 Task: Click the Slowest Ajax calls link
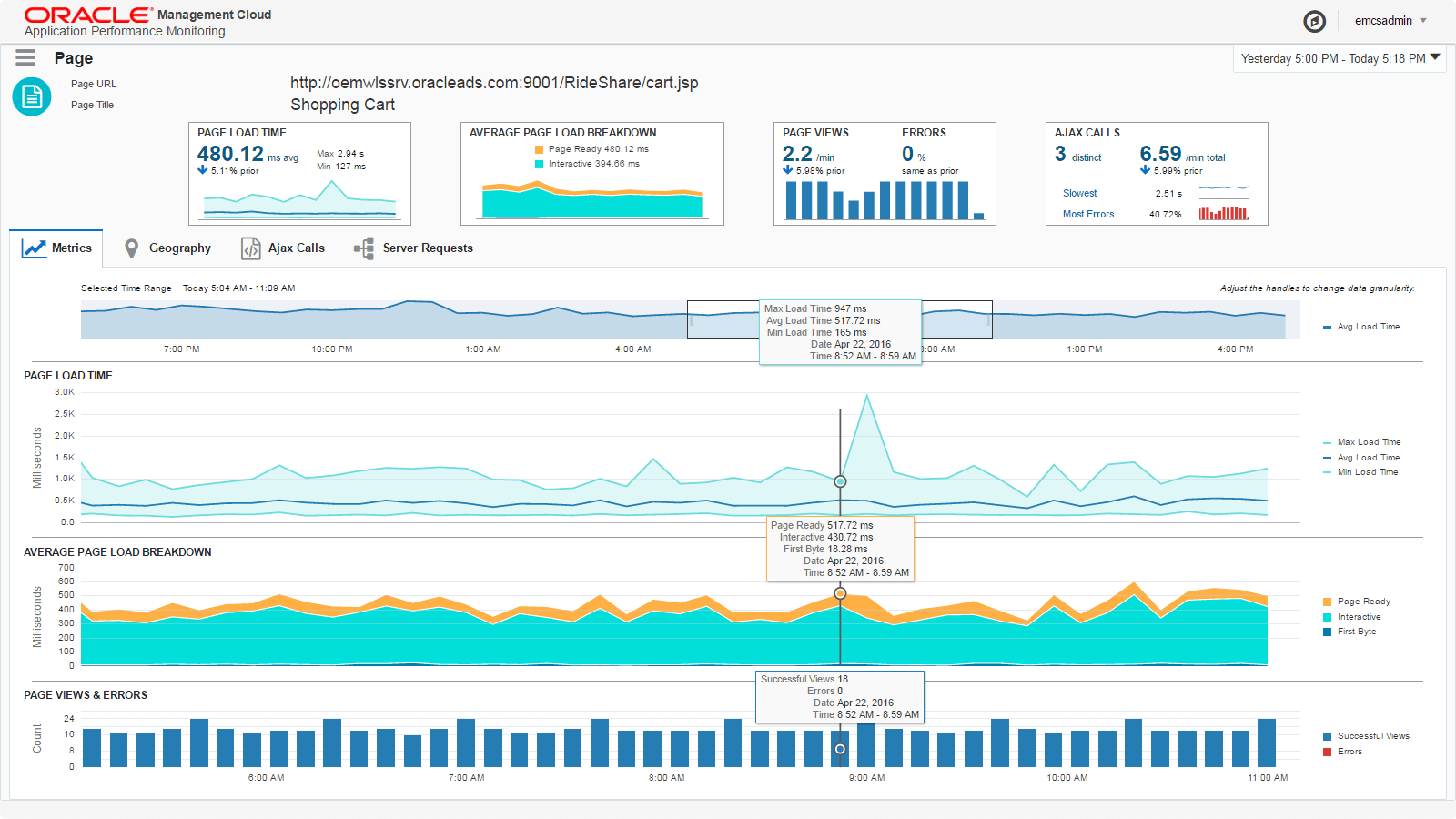coord(1079,193)
